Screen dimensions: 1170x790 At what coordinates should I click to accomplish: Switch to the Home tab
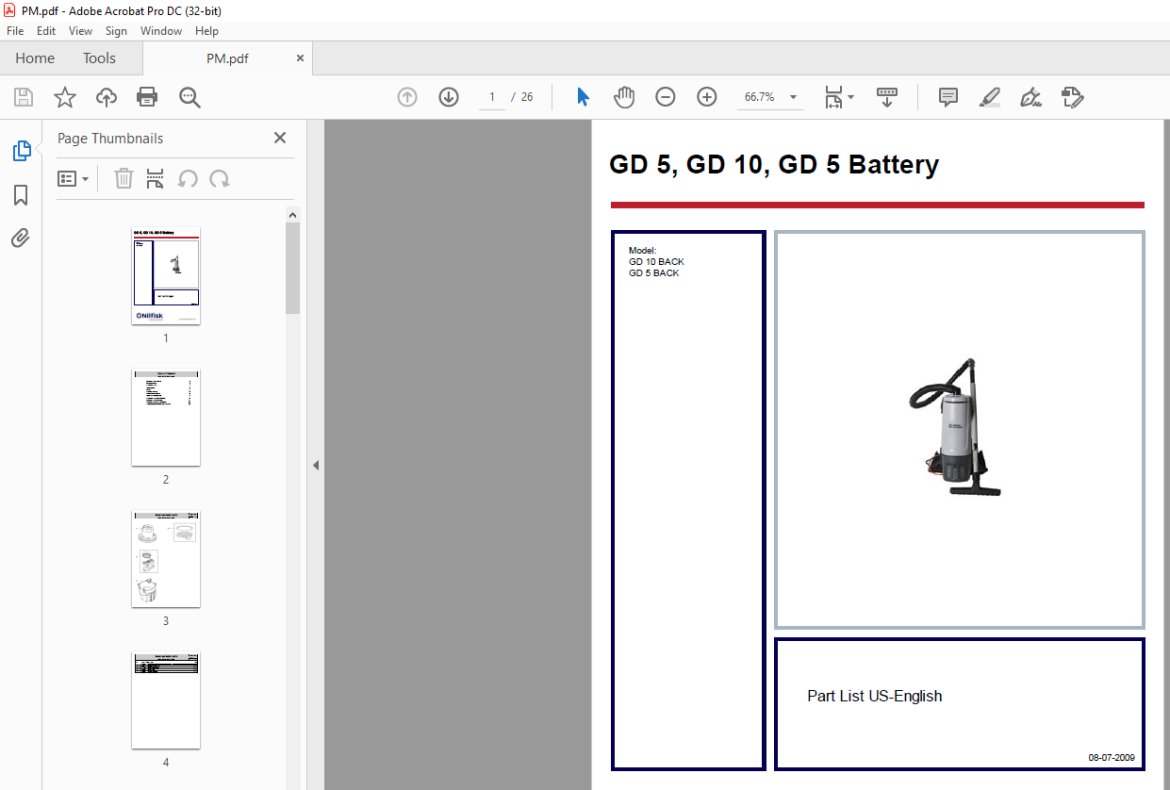pos(35,58)
